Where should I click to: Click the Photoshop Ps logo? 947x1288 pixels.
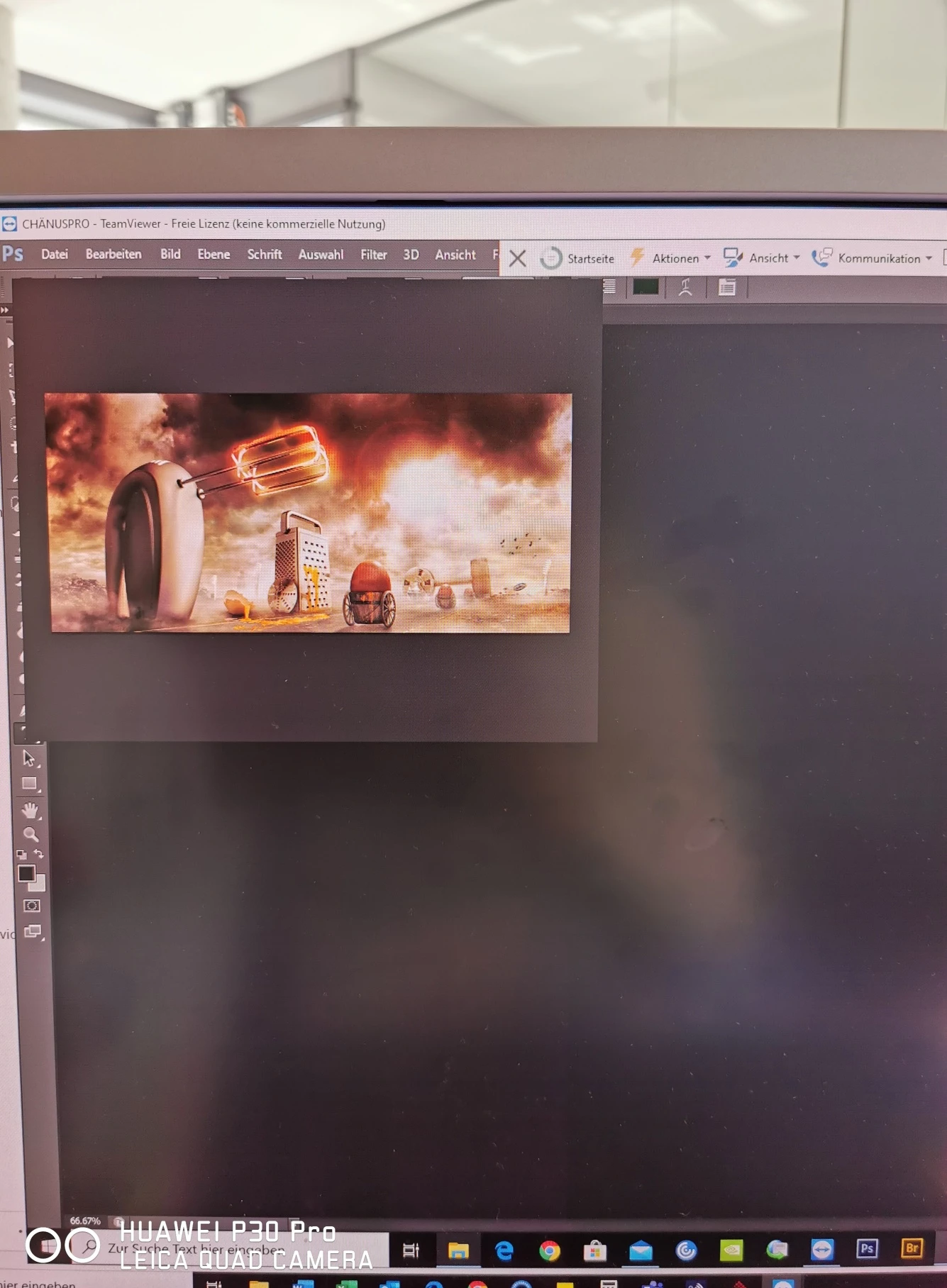pyautogui.click(x=13, y=253)
